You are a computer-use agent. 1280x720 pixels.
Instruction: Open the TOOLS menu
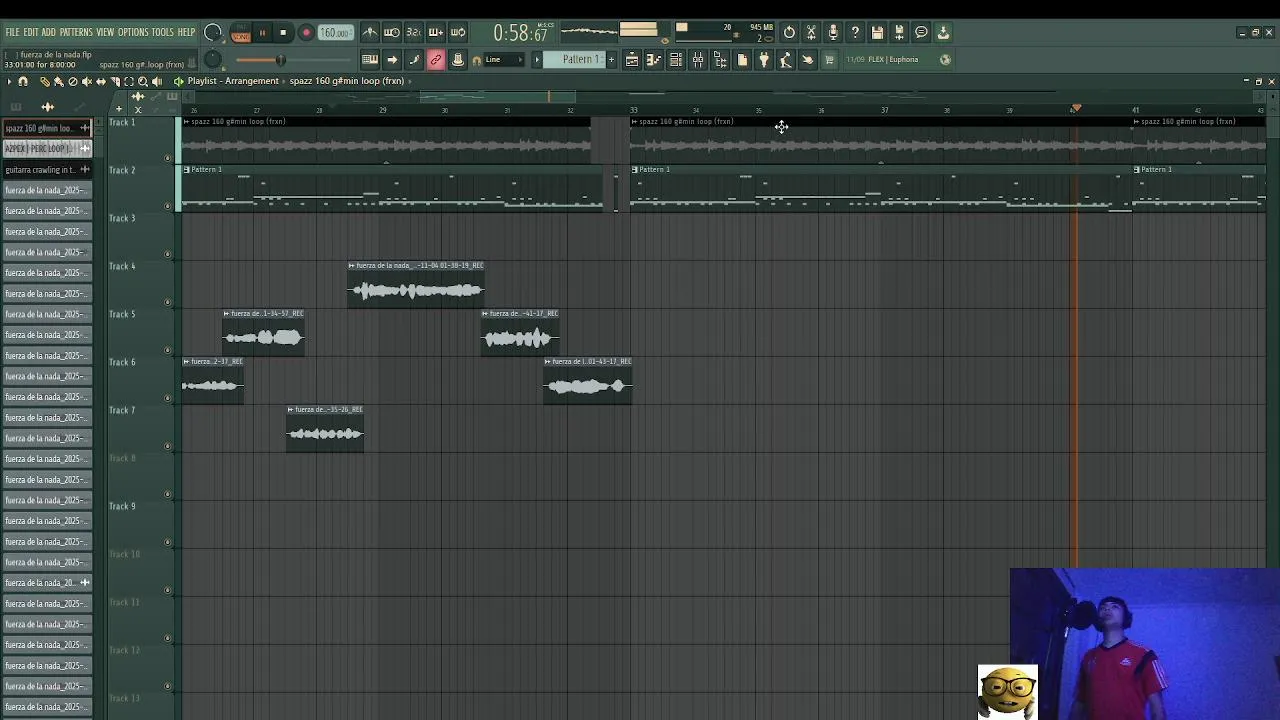click(163, 32)
